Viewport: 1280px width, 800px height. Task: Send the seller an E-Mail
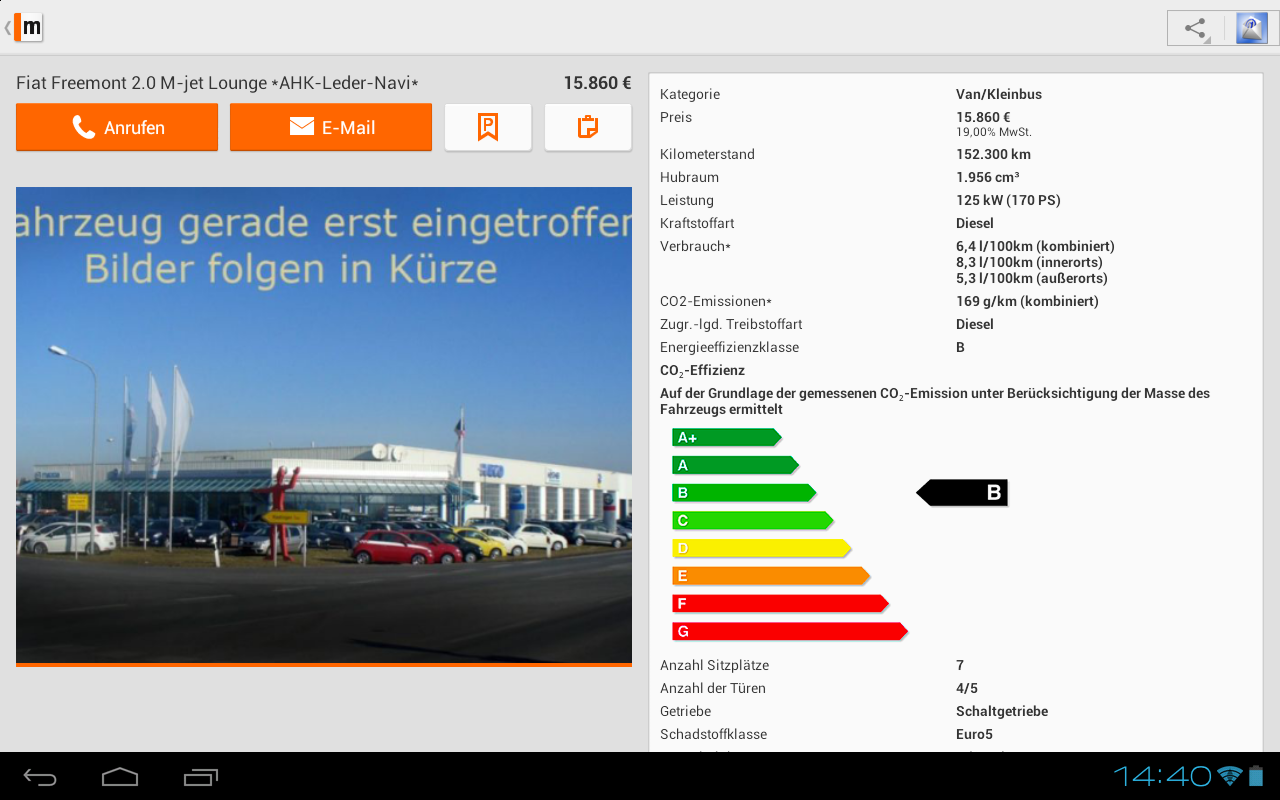331,127
